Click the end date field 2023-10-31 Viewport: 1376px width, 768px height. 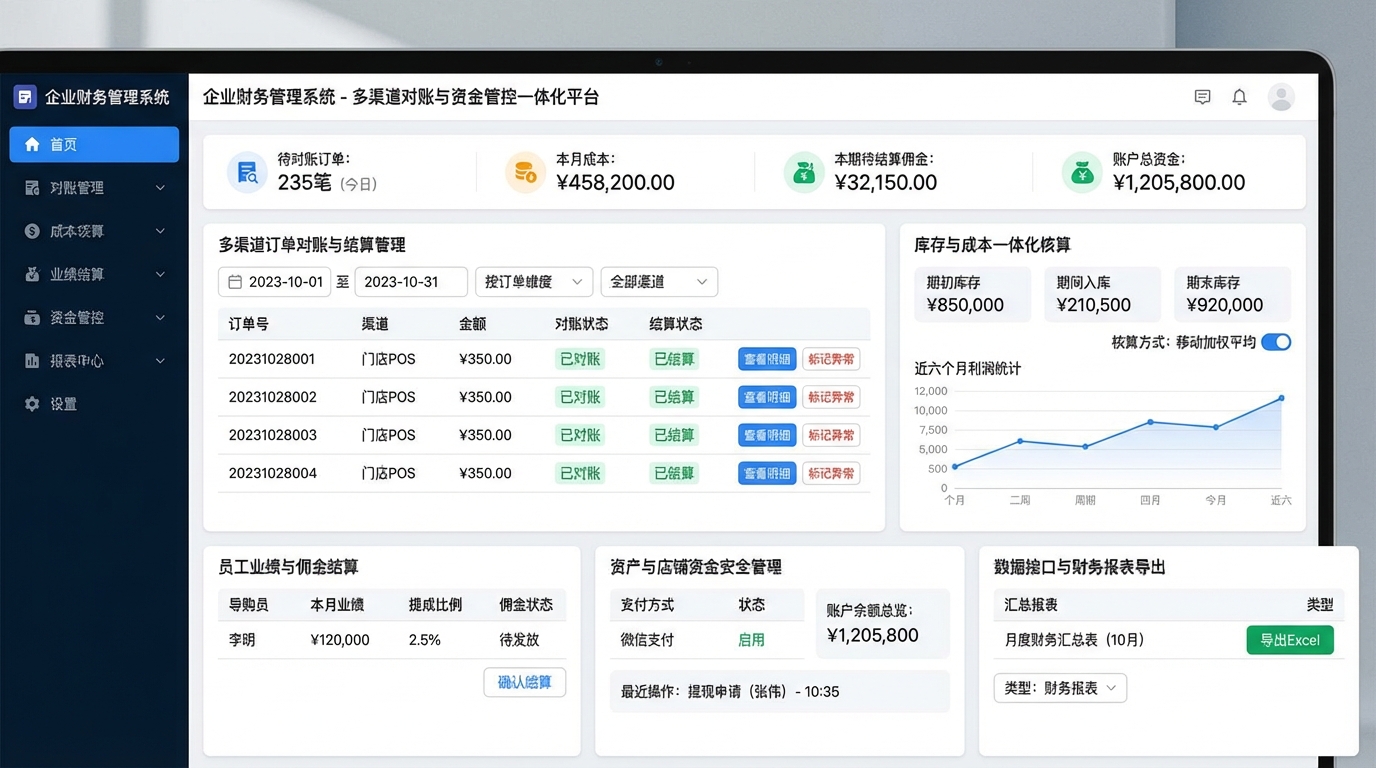410,282
